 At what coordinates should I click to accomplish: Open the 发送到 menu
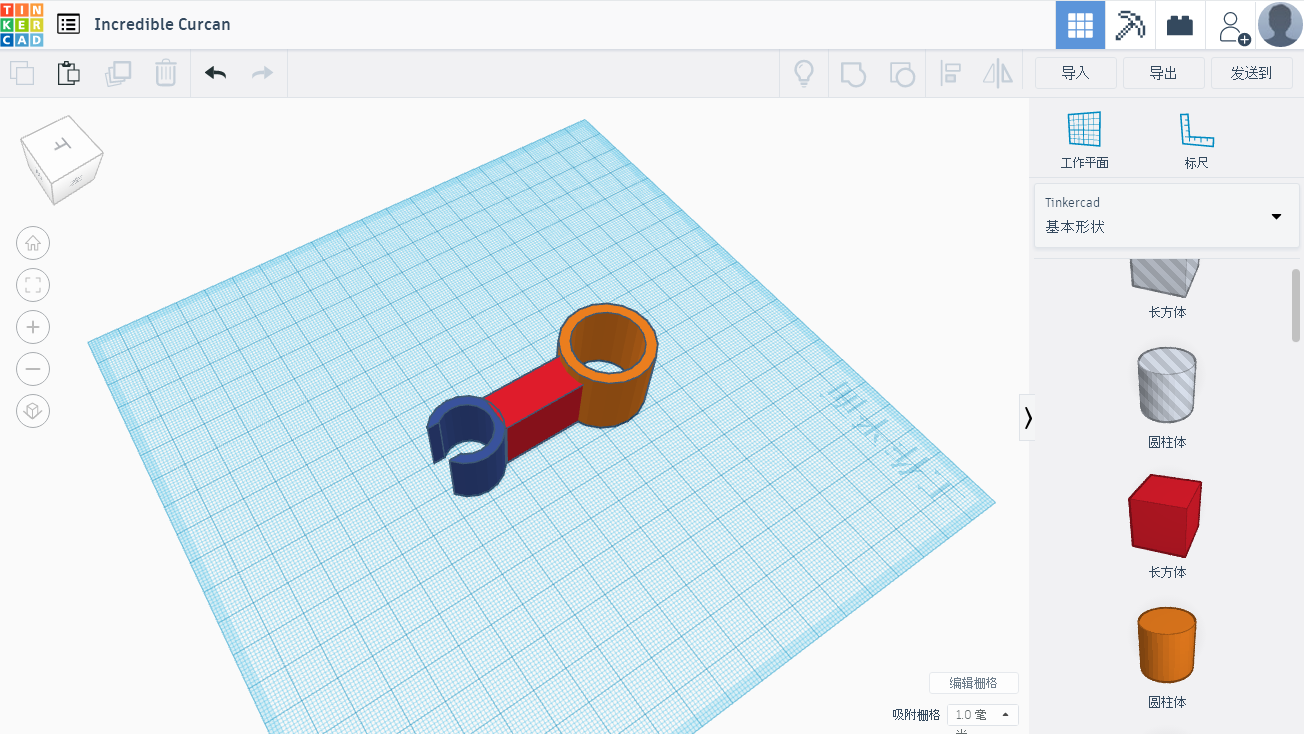pyautogui.click(x=1251, y=73)
